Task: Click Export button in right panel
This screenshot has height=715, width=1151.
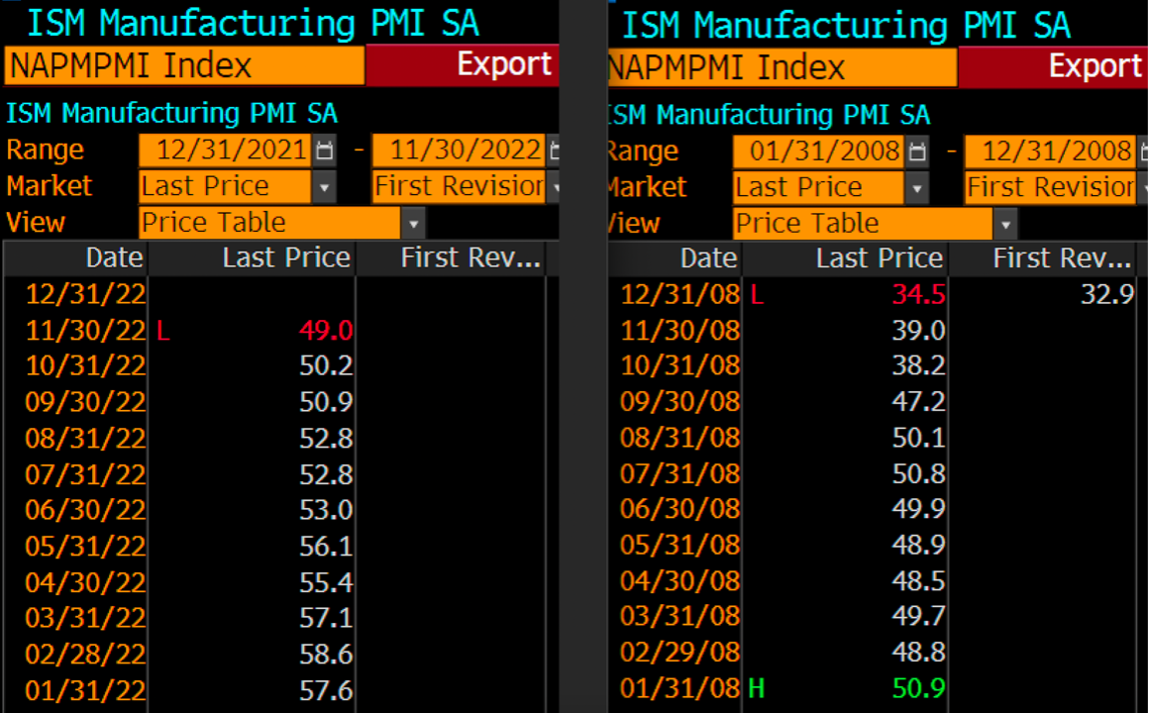Action: [x=1053, y=67]
